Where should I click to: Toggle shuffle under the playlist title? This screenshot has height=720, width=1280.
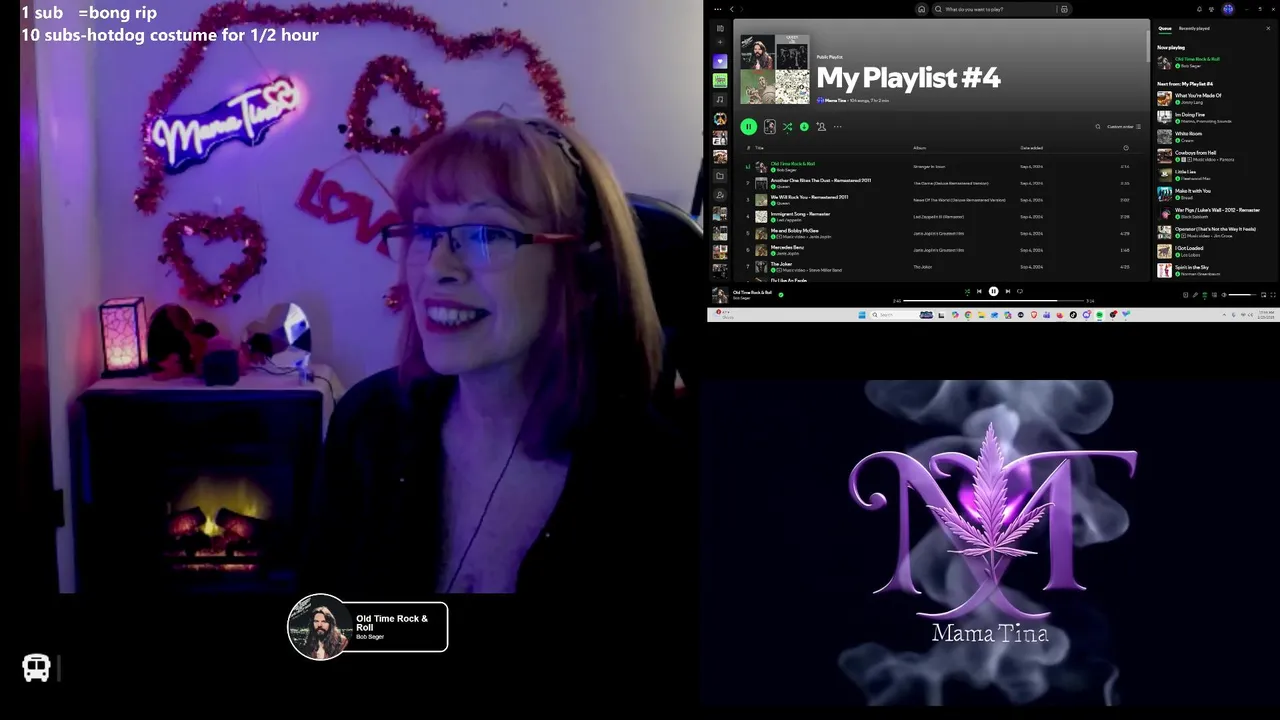[x=787, y=126]
